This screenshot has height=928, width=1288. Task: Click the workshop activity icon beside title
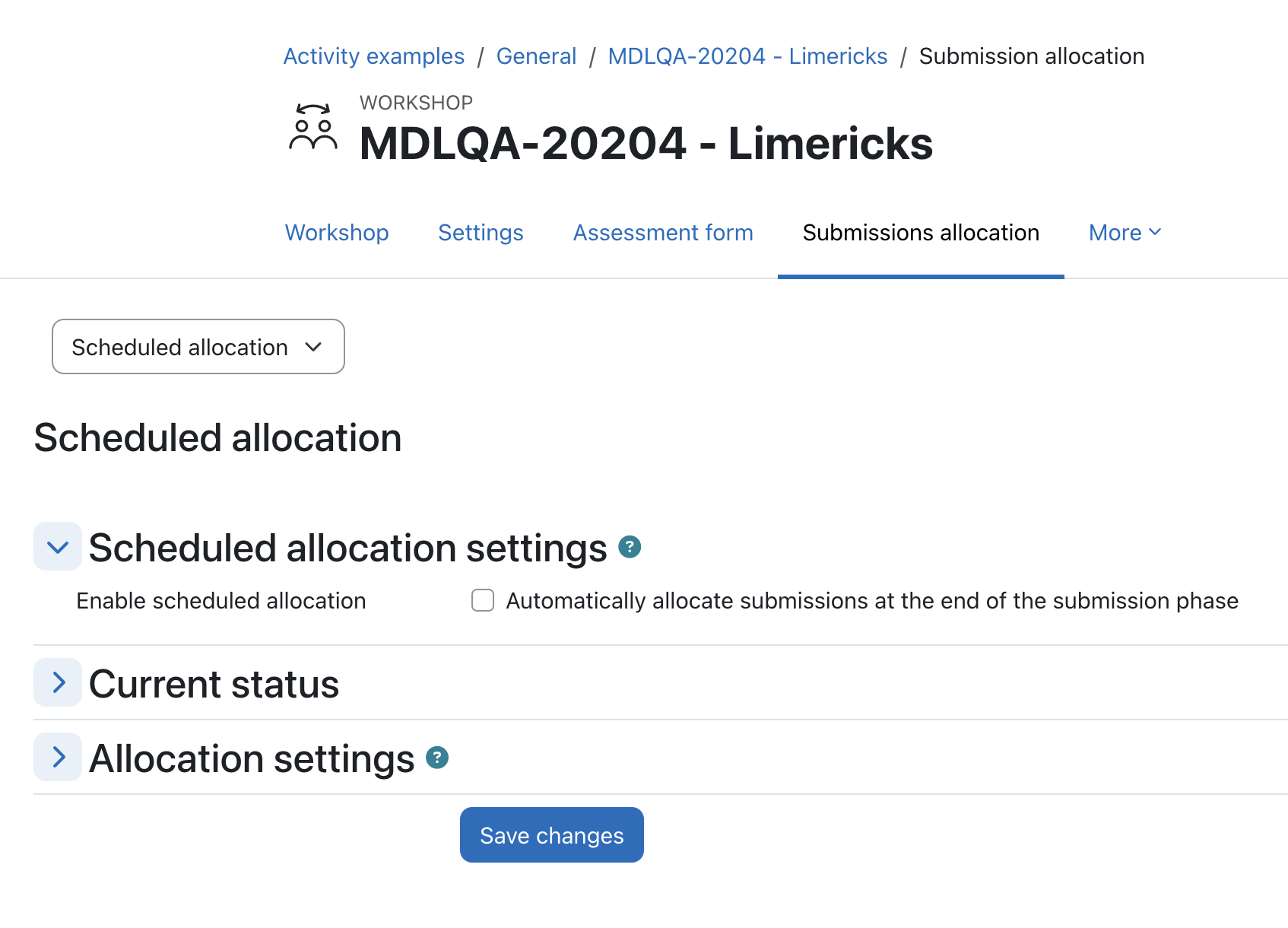coord(313,127)
